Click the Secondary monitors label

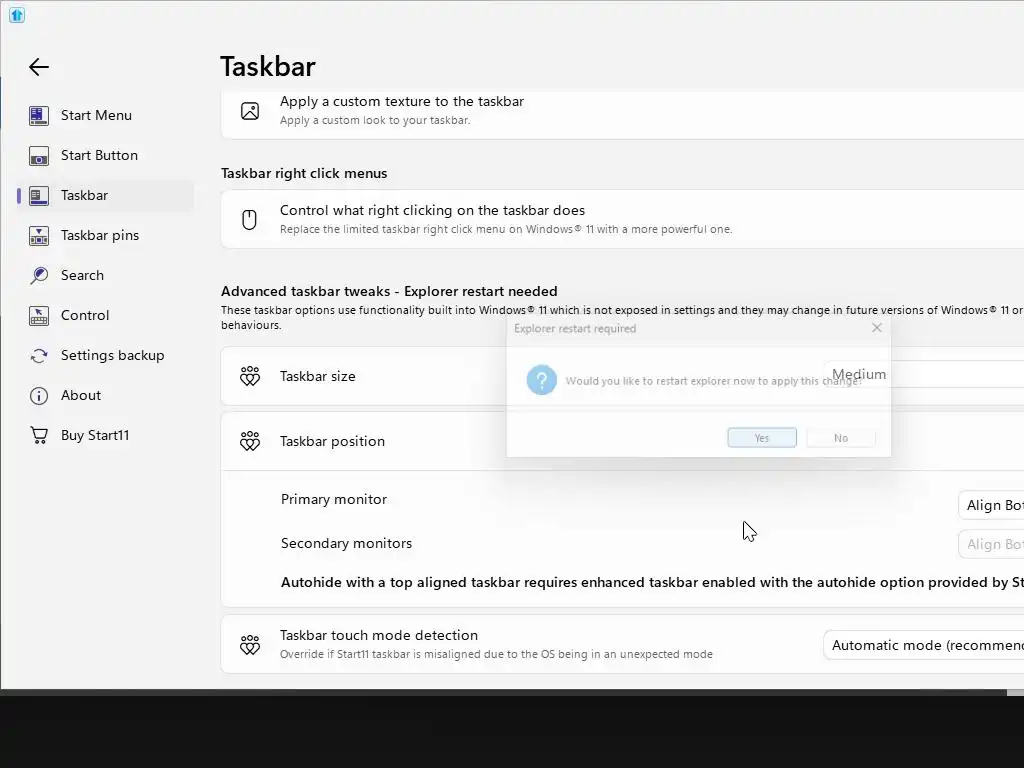(346, 543)
